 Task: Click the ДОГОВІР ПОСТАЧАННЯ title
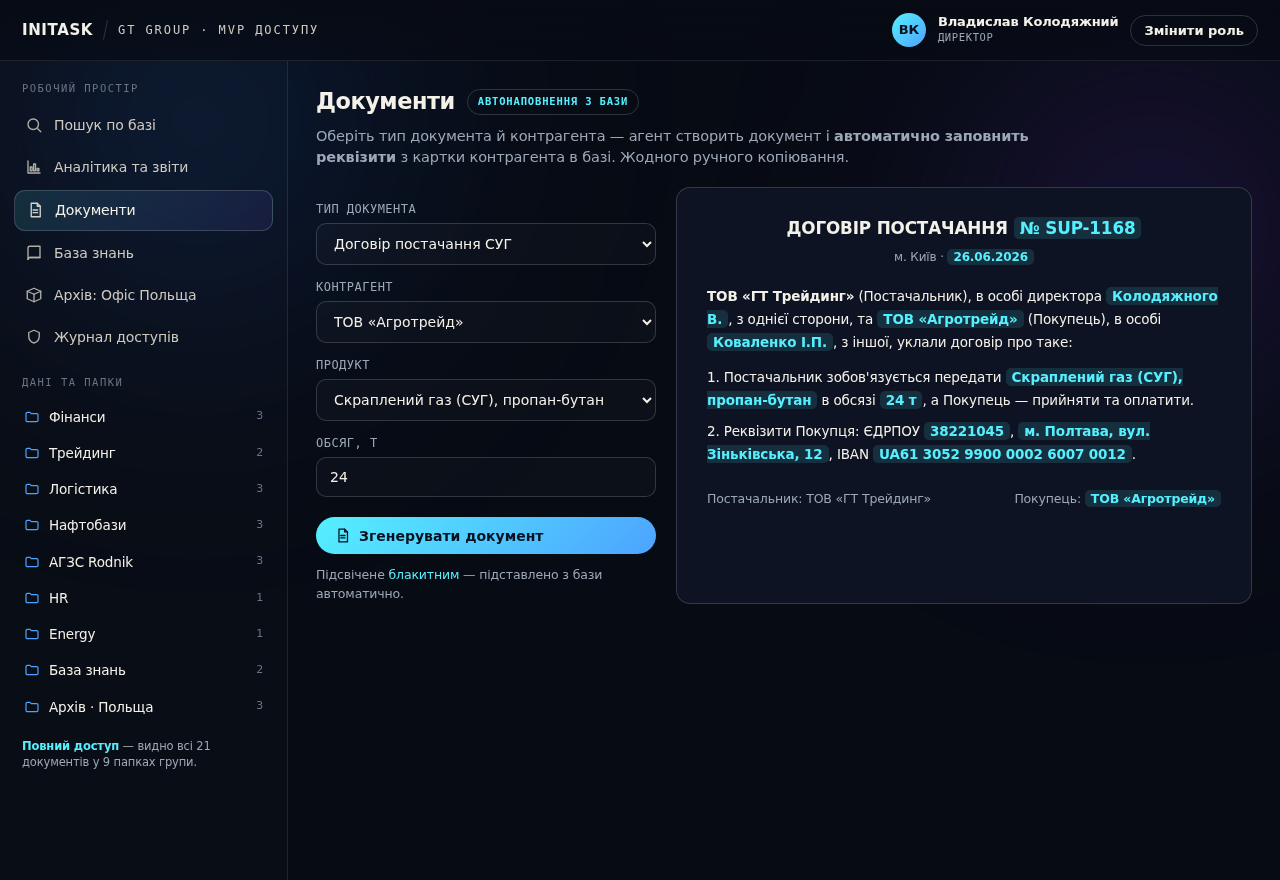(x=897, y=228)
